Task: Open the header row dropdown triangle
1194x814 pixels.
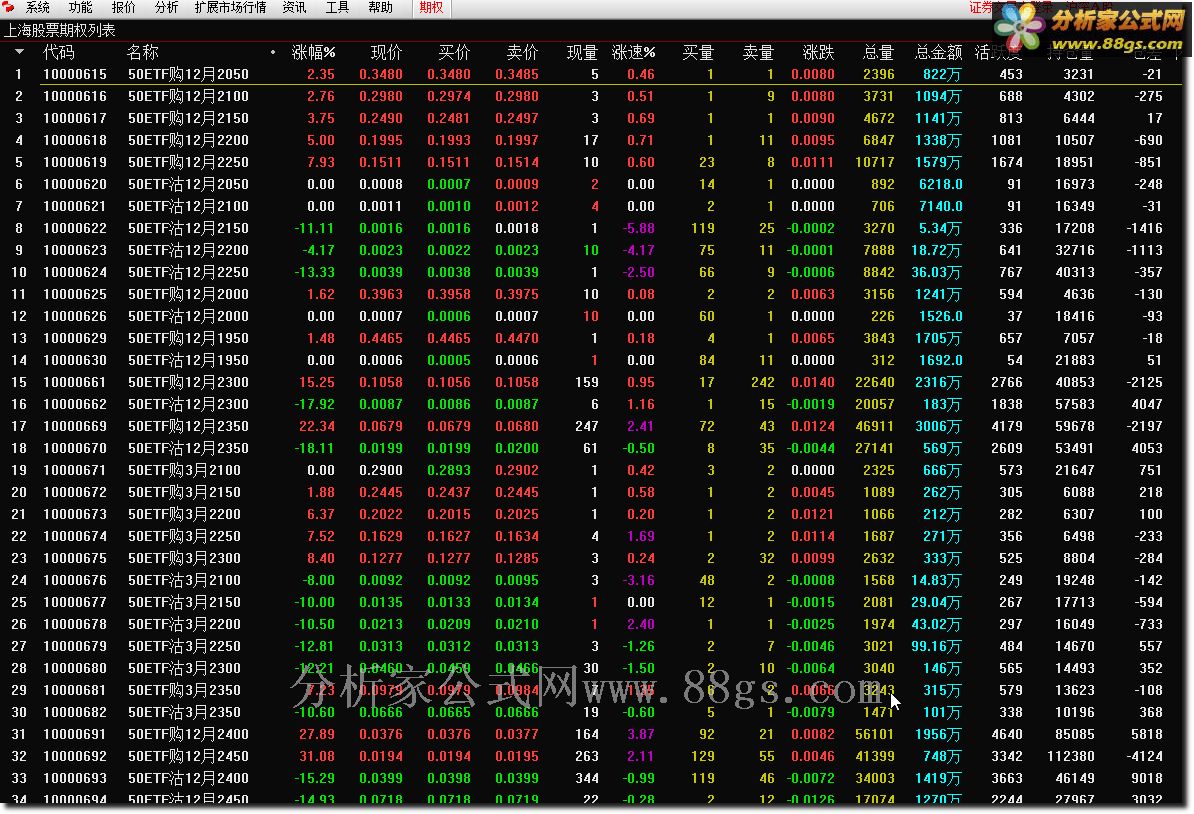Action: 19,52
